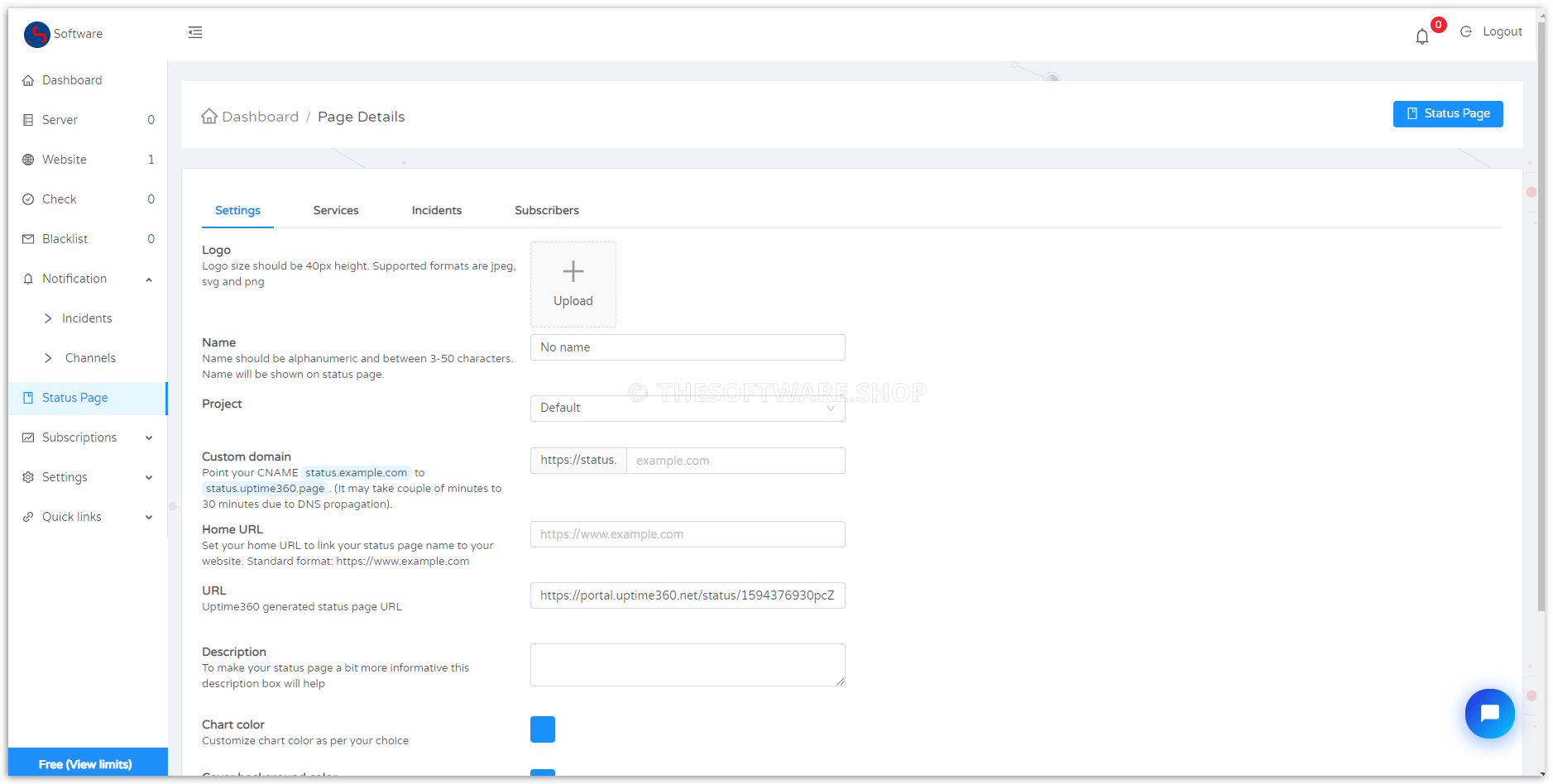1553x784 pixels.
Task: Open the chart color picker swatch
Action: tap(542, 729)
